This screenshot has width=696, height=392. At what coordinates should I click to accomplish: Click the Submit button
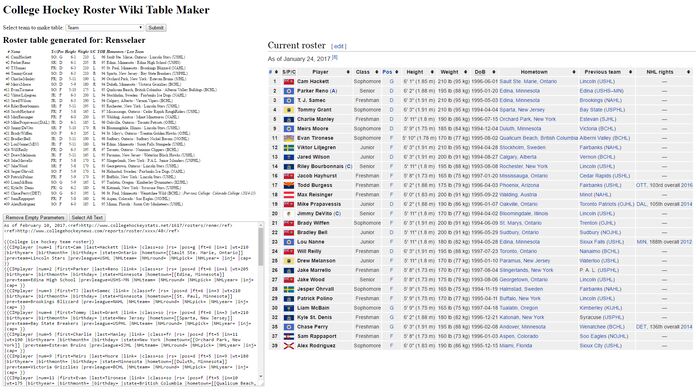[156, 28]
